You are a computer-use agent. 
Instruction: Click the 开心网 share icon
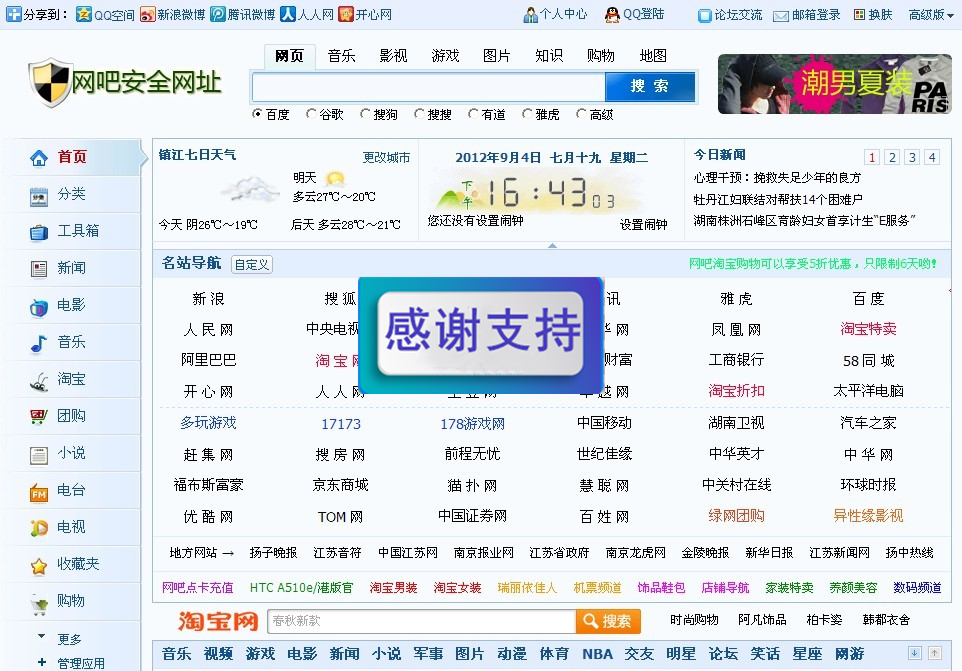click(346, 14)
